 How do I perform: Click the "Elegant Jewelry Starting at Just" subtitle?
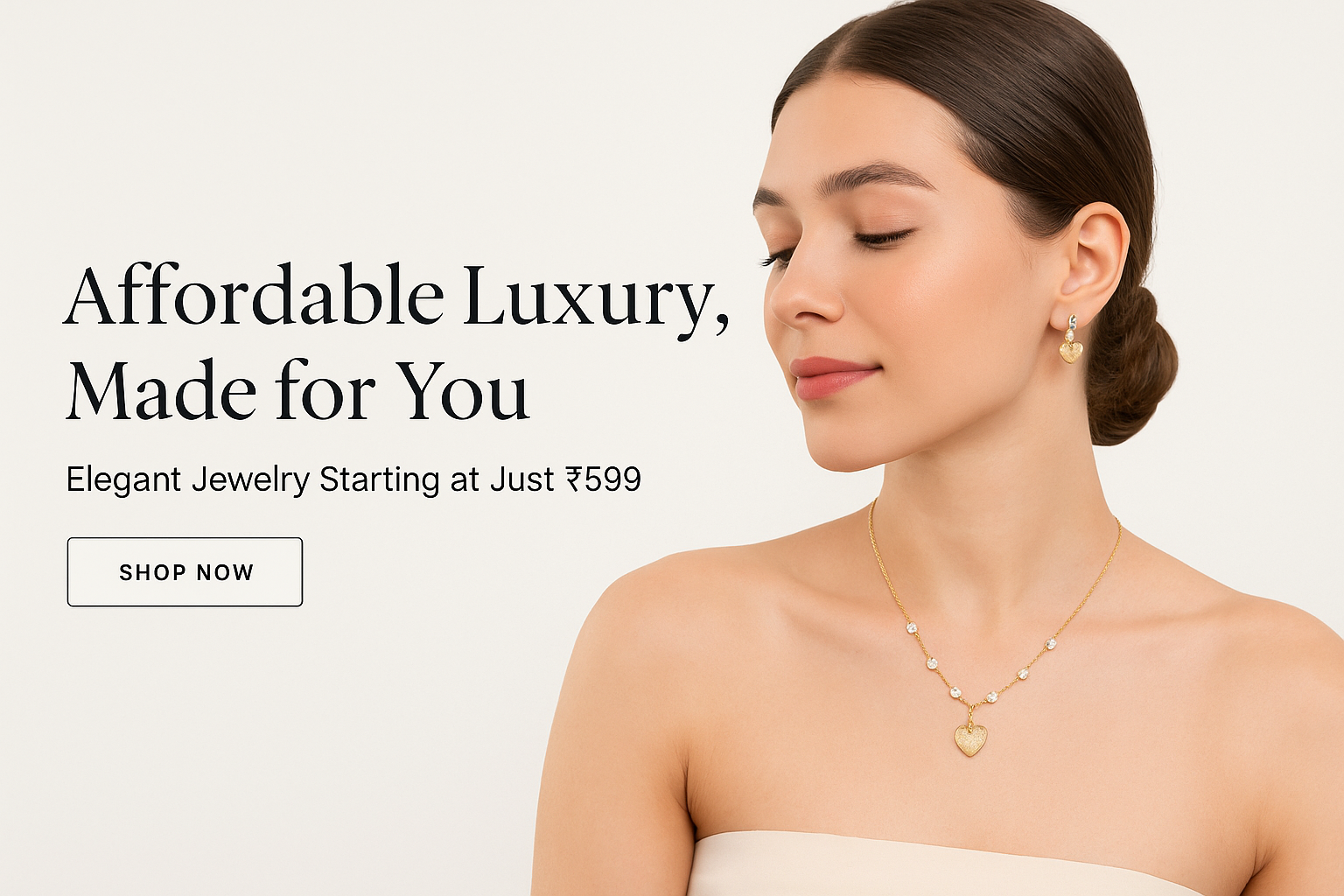(311, 480)
